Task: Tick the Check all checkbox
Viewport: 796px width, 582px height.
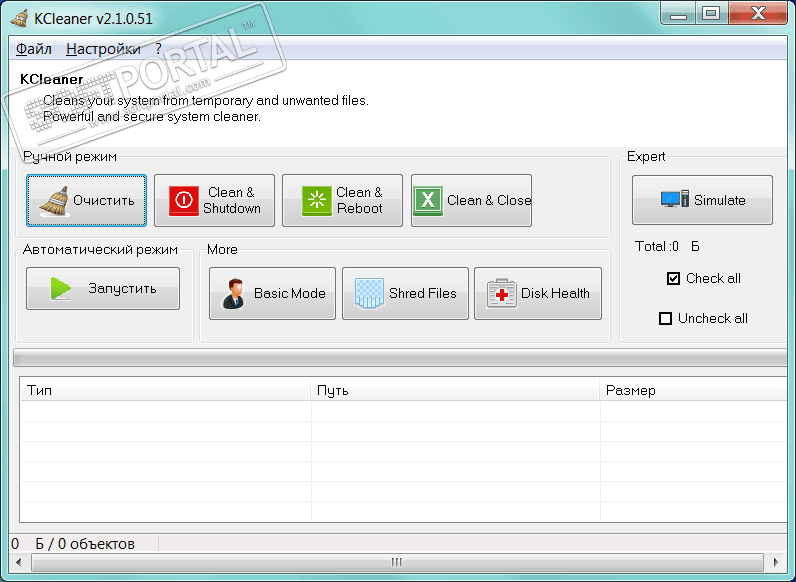Action: coord(673,278)
